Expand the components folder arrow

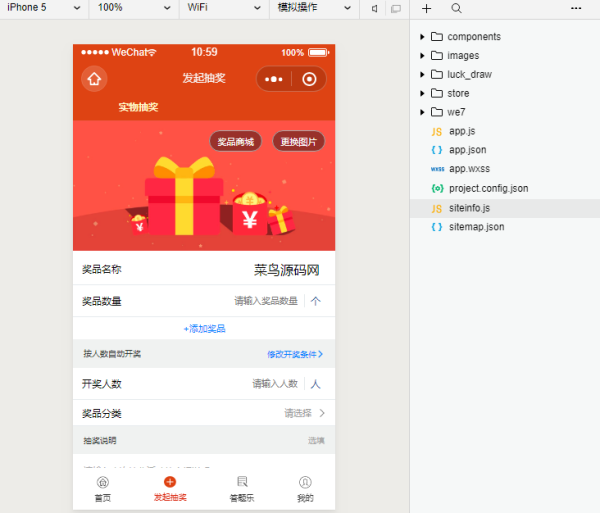(422, 37)
